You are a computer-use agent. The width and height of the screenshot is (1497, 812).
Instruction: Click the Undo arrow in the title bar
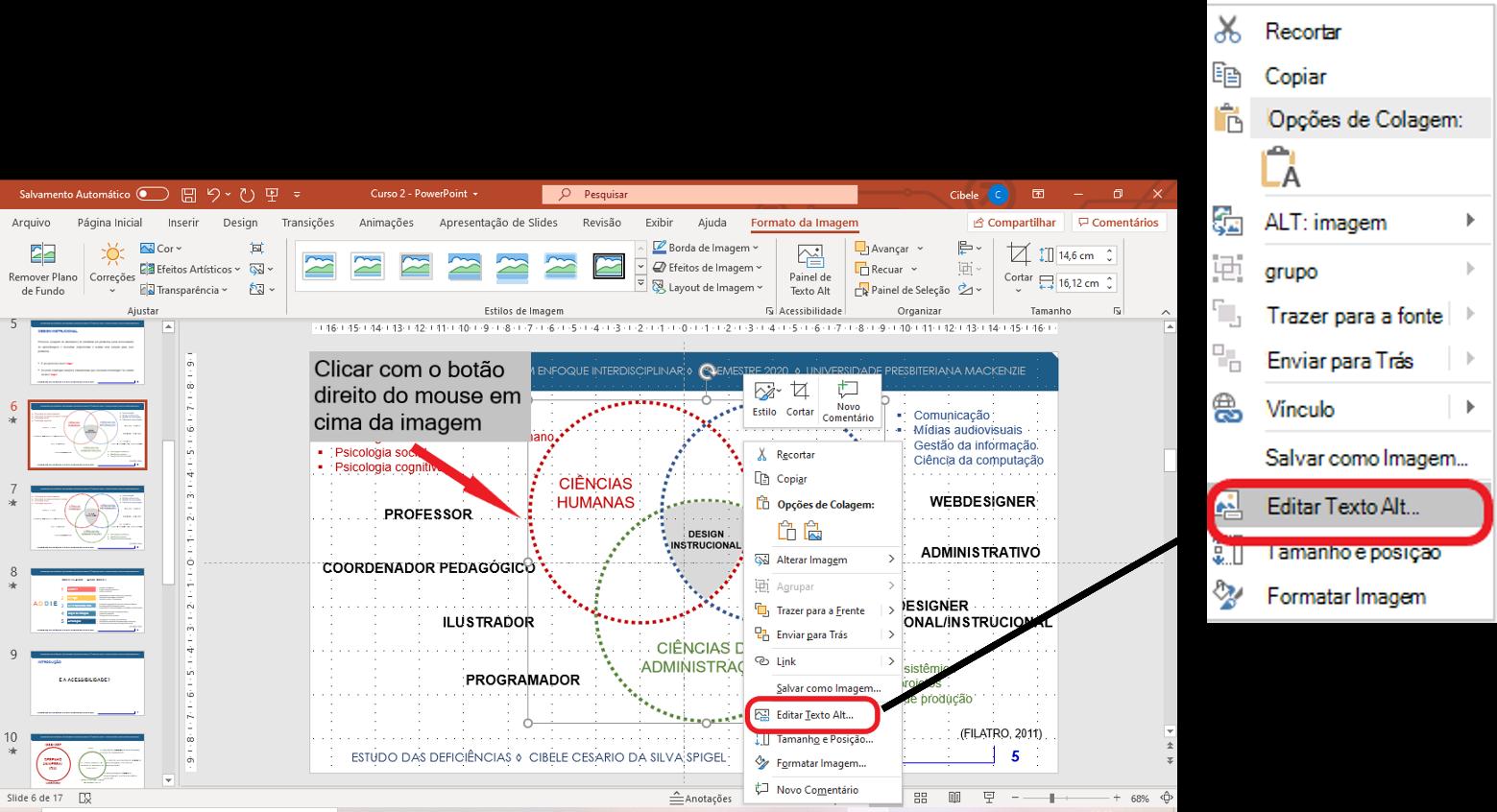[x=213, y=195]
